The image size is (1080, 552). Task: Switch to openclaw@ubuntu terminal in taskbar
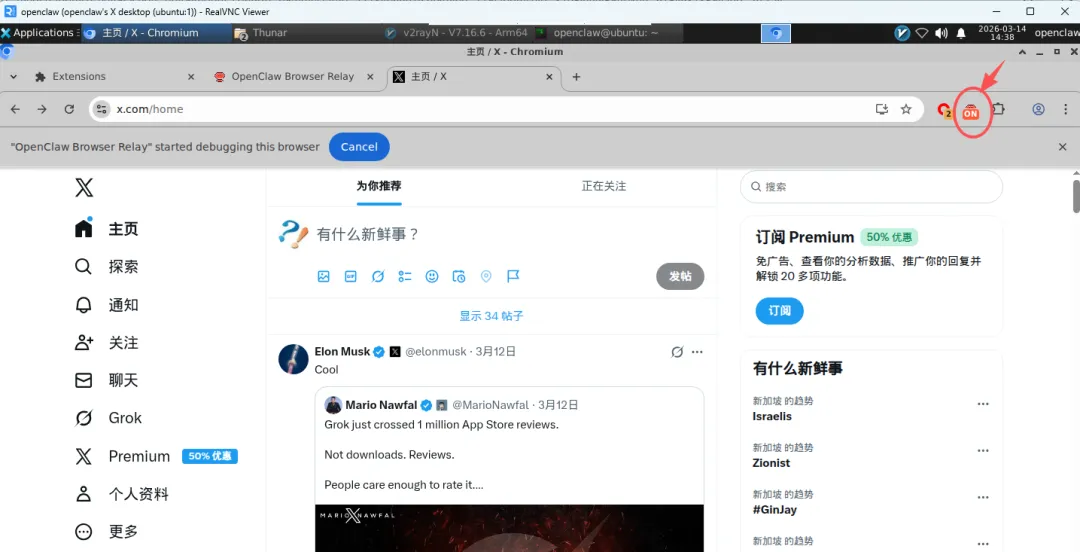coord(606,32)
